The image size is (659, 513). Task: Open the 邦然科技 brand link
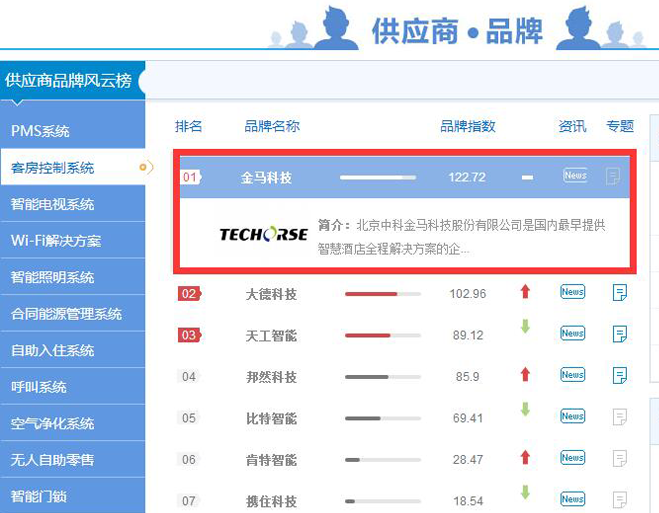[271, 376]
